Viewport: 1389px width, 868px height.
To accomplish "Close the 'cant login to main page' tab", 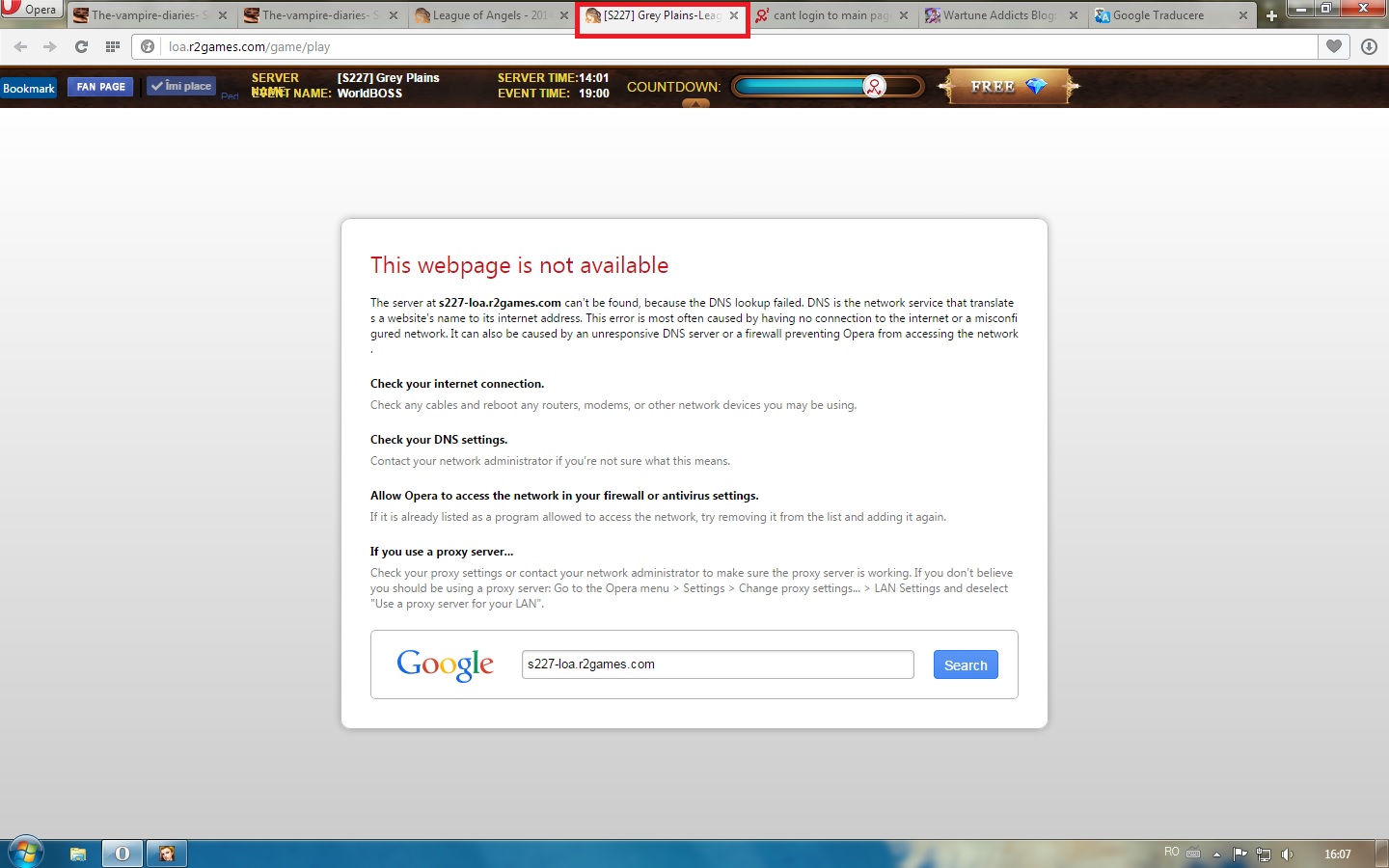I will (x=904, y=15).
